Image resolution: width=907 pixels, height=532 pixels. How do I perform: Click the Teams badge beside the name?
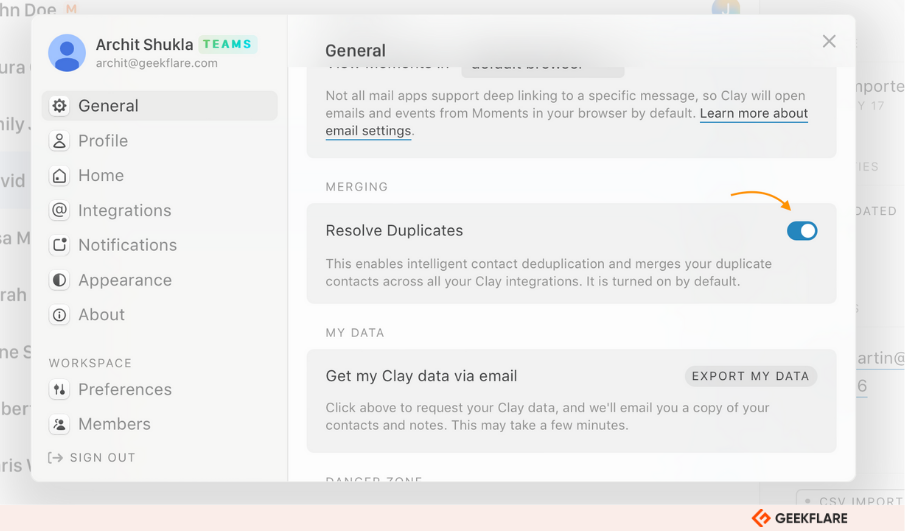coord(227,44)
